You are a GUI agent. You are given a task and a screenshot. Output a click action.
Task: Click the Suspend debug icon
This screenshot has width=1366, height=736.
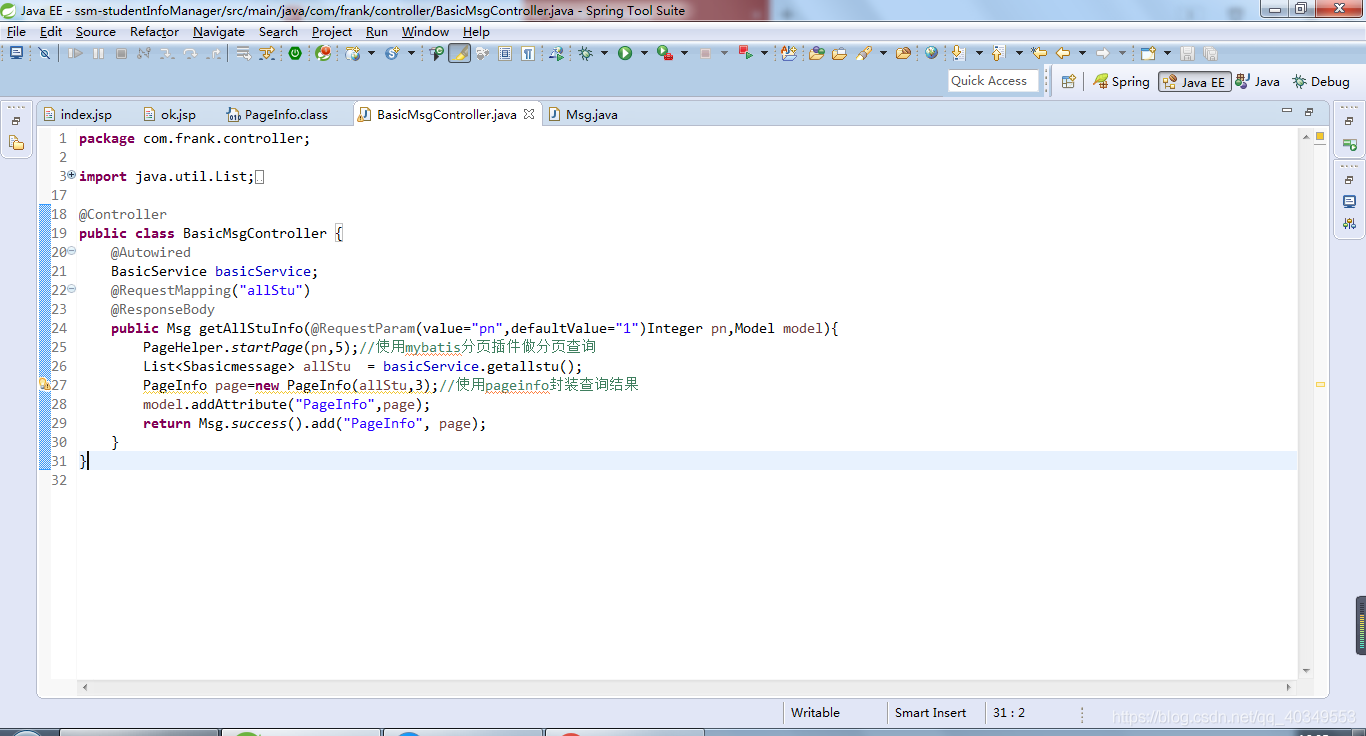tap(98, 53)
